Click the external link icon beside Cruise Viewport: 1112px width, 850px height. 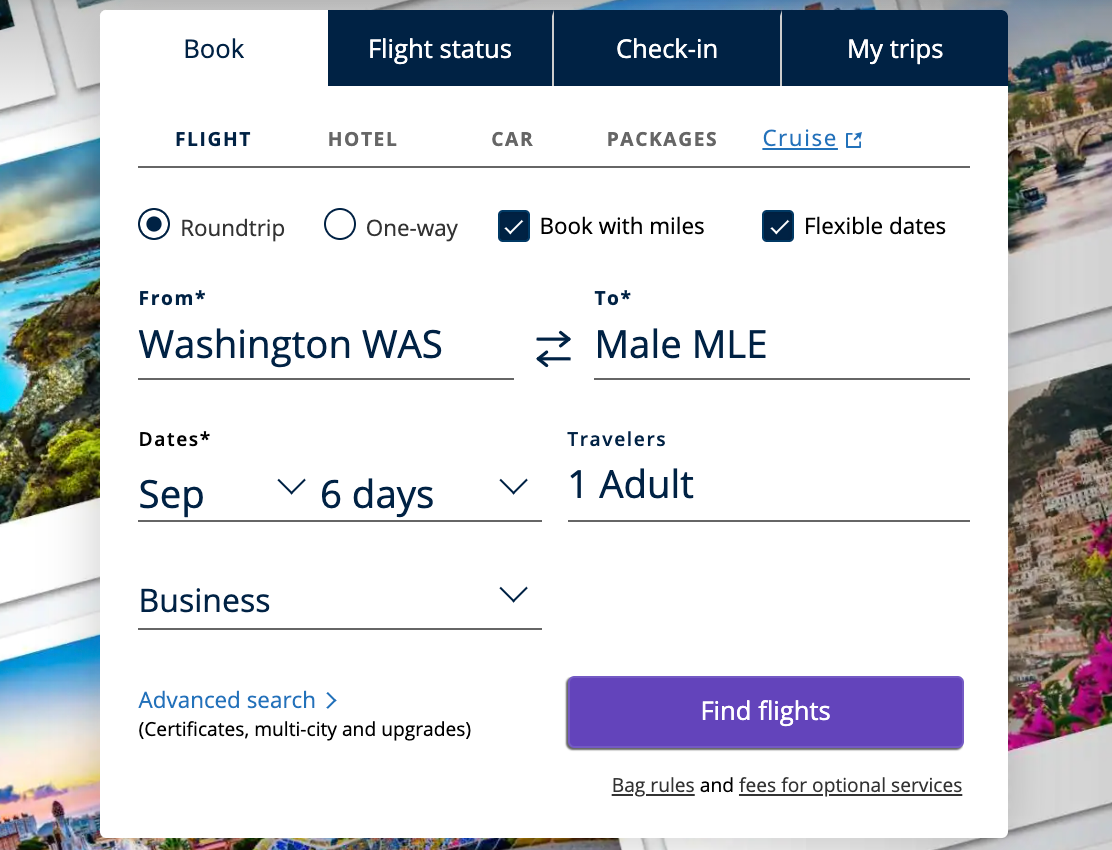[x=853, y=137]
